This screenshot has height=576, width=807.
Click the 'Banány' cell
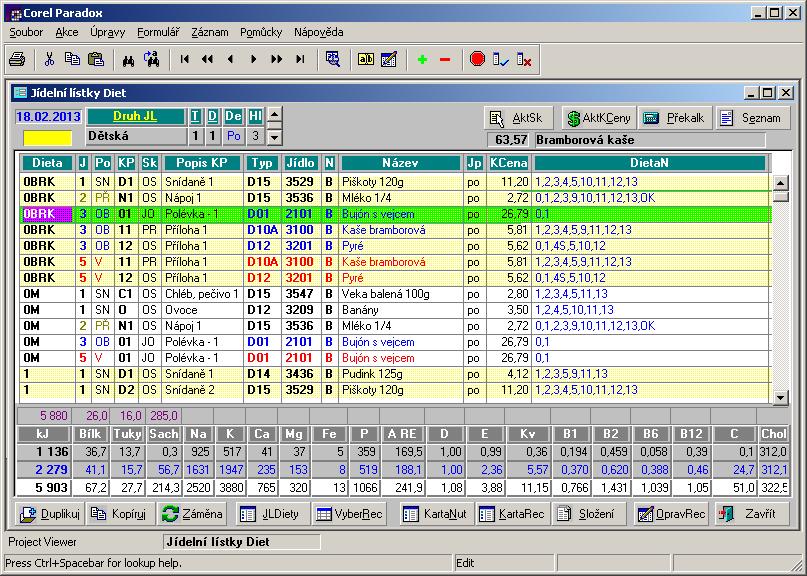point(401,310)
